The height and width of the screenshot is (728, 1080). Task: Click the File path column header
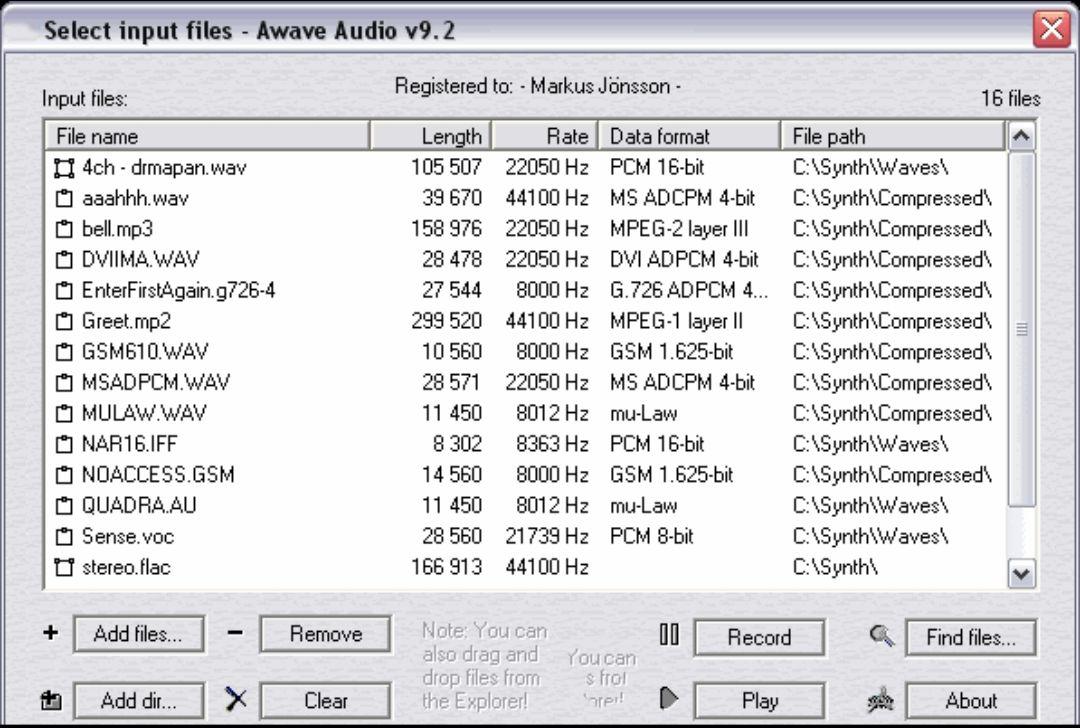click(x=893, y=136)
